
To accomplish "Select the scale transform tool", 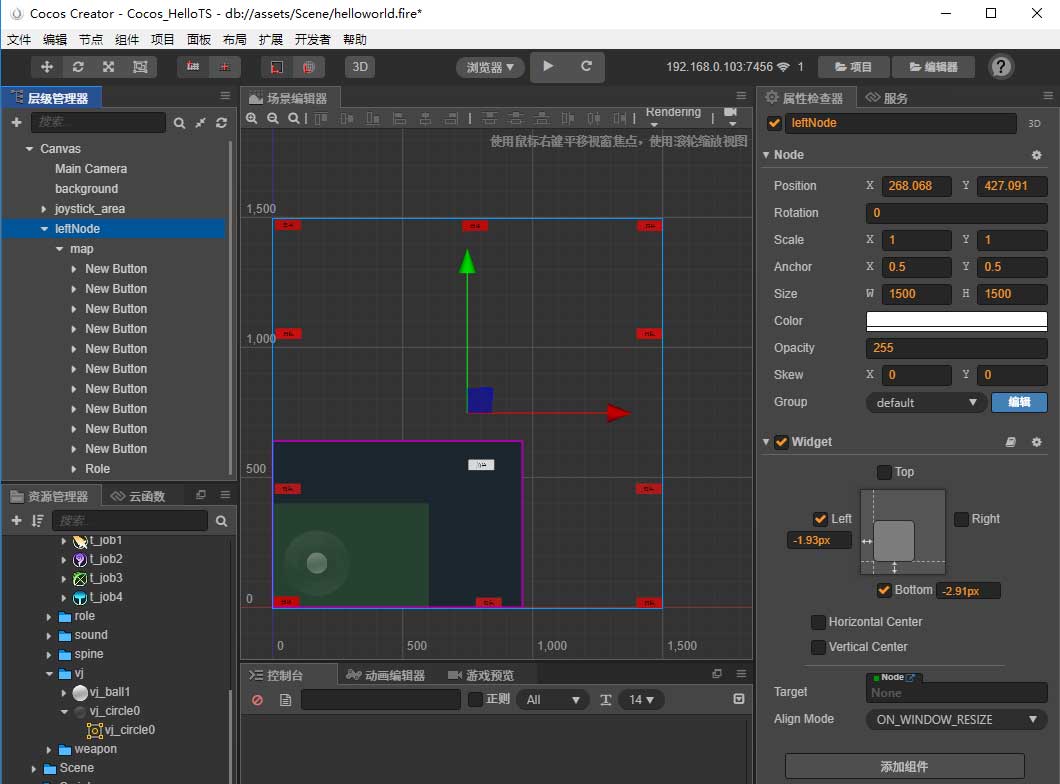I will pos(108,67).
